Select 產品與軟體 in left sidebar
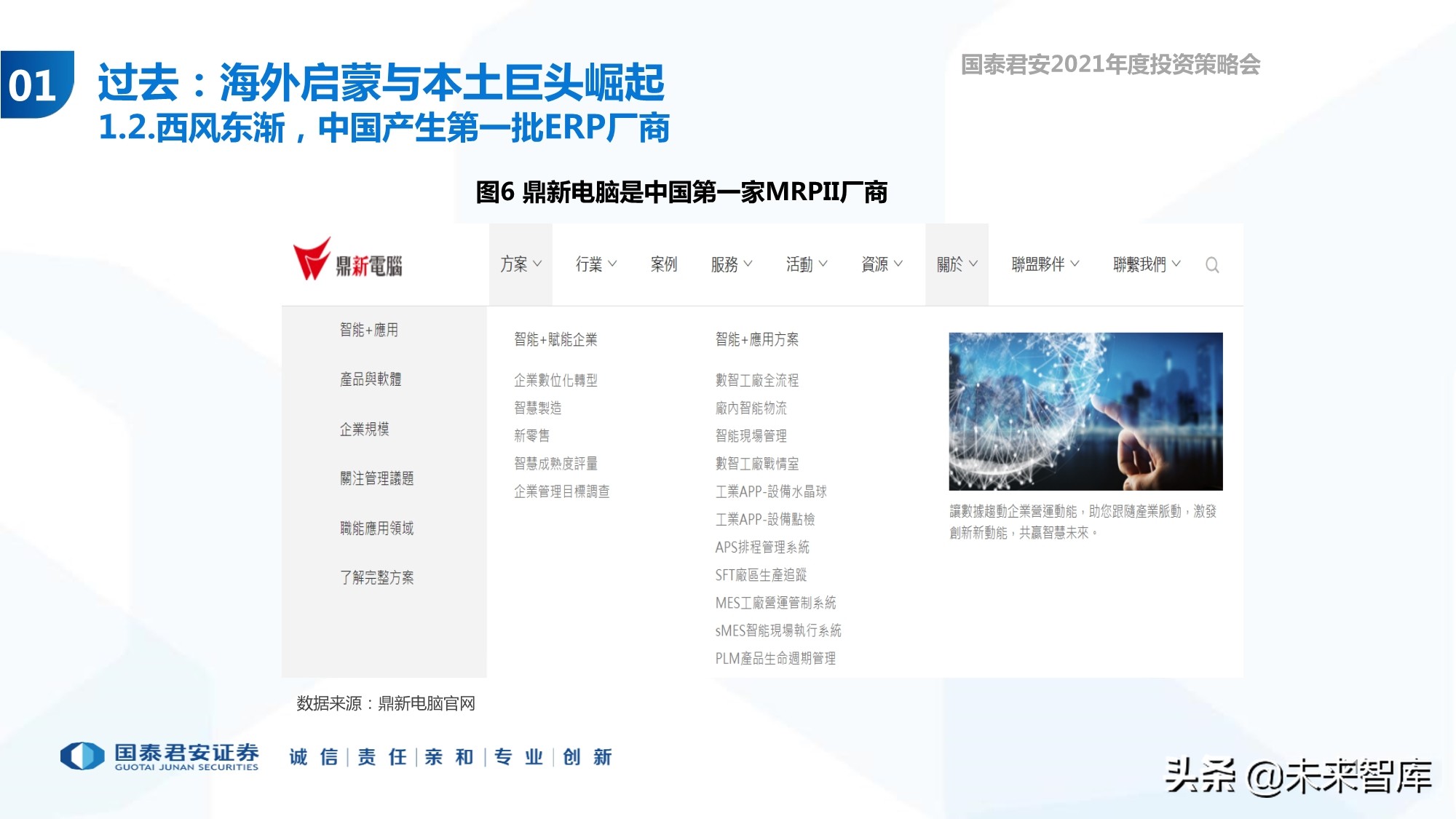The height and width of the screenshot is (819, 1456). (371, 379)
